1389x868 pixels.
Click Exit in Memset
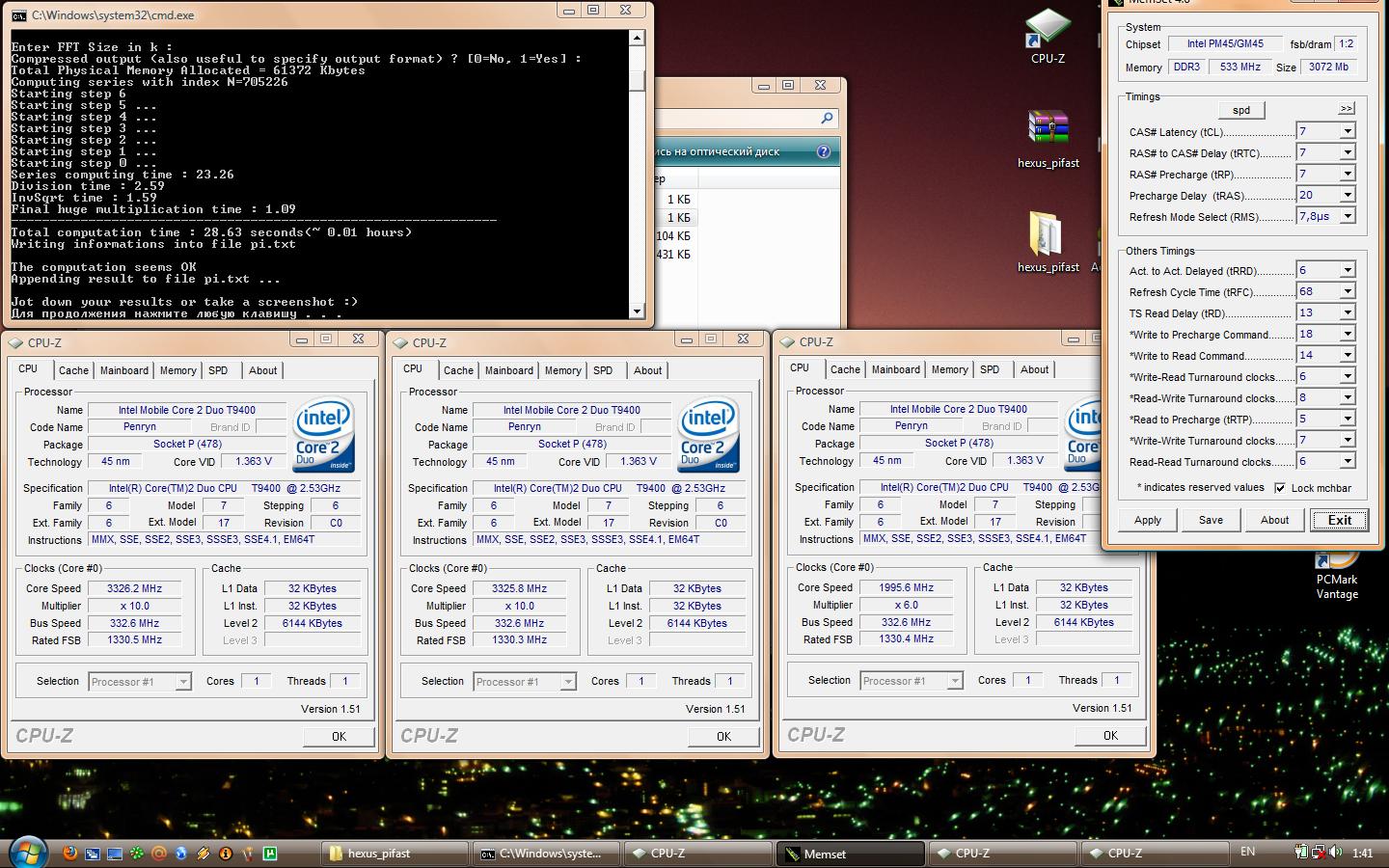coord(1340,520)
